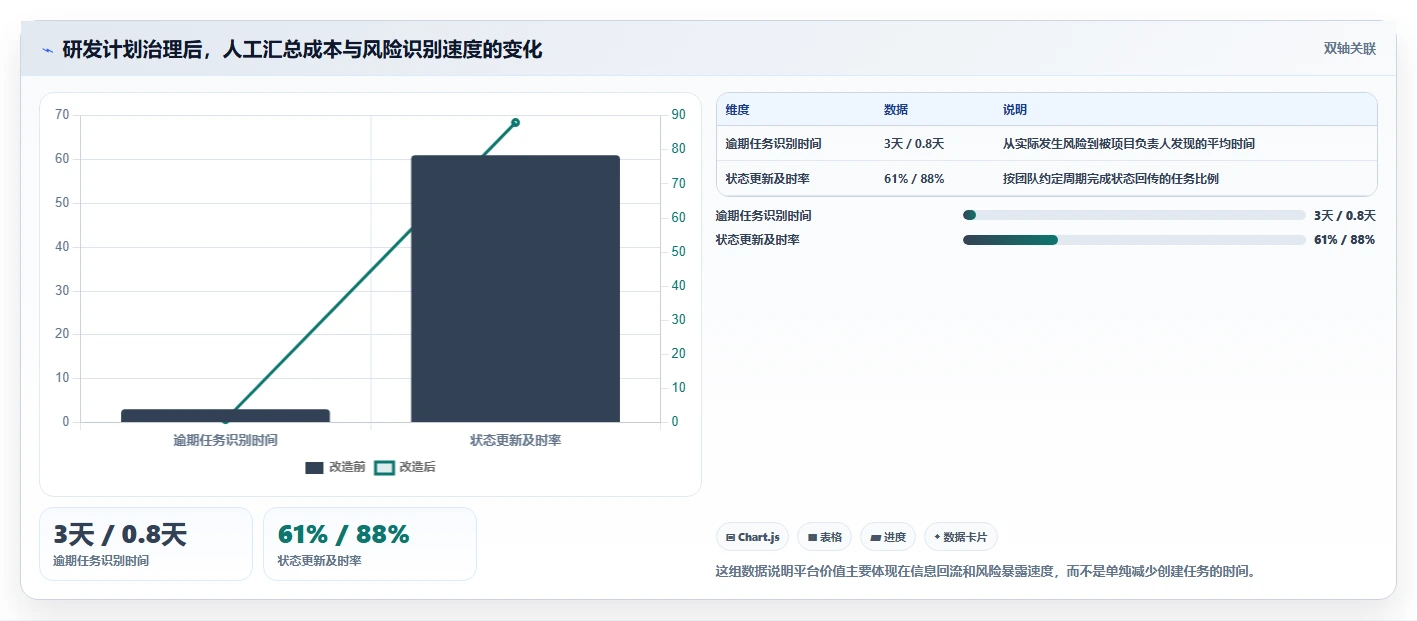Click the 3天 / 0.8天 progress value
Viewport: 1417px width, 621px height.
point(1345,215)
